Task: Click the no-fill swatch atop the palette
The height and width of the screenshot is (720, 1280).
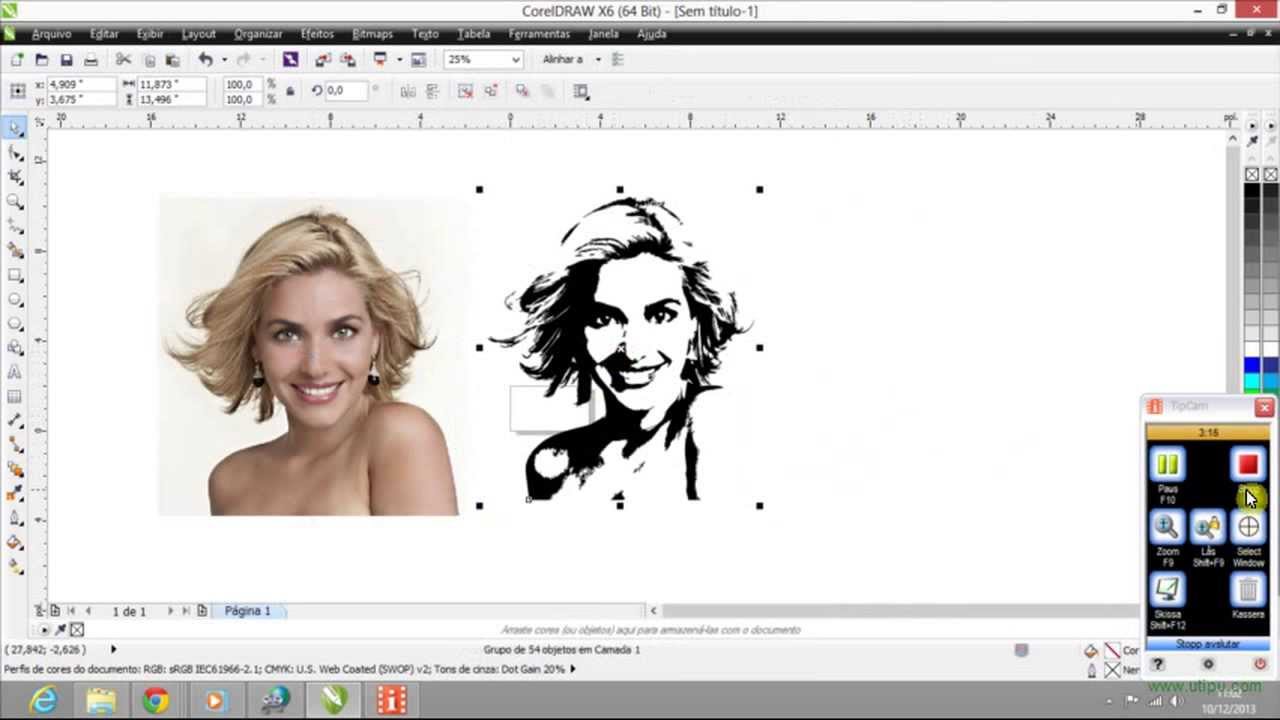Action: [x=1252, y=175]
